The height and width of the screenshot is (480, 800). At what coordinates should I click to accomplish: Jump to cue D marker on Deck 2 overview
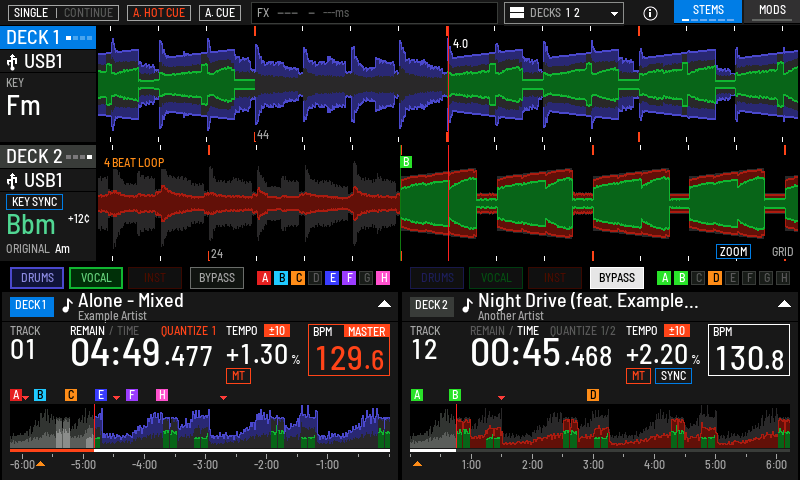point(593,395)
